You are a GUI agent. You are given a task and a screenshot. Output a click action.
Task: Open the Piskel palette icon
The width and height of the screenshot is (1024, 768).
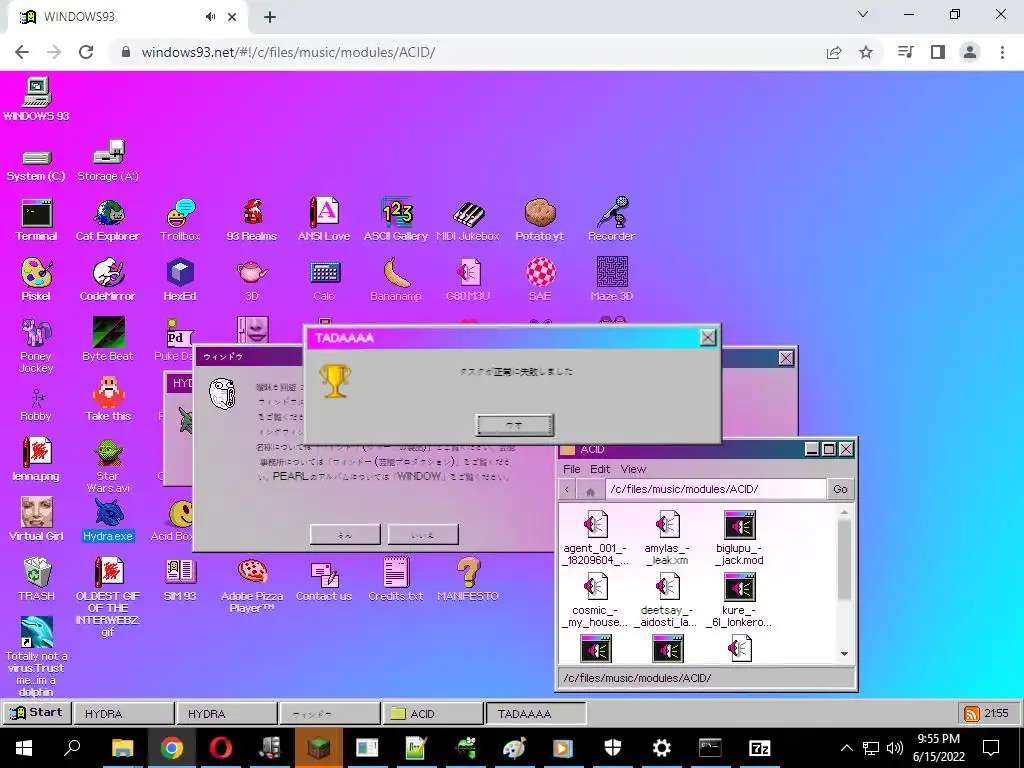(x=37, y=272)
